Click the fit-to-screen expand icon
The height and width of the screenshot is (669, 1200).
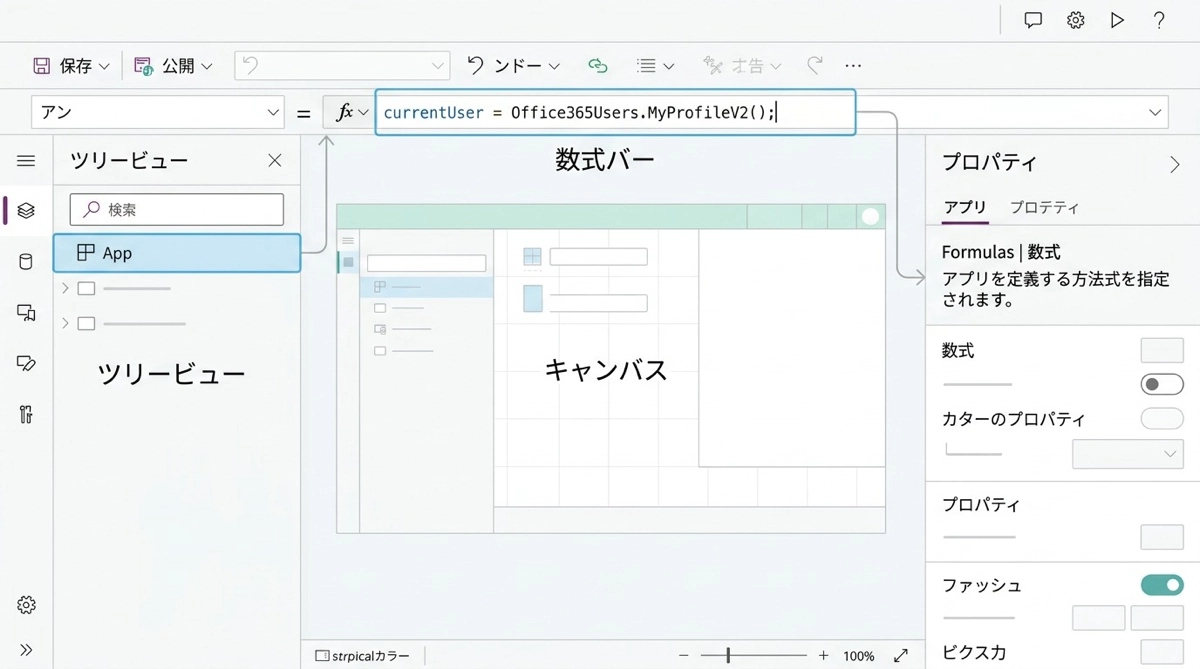tap(900, 656)
